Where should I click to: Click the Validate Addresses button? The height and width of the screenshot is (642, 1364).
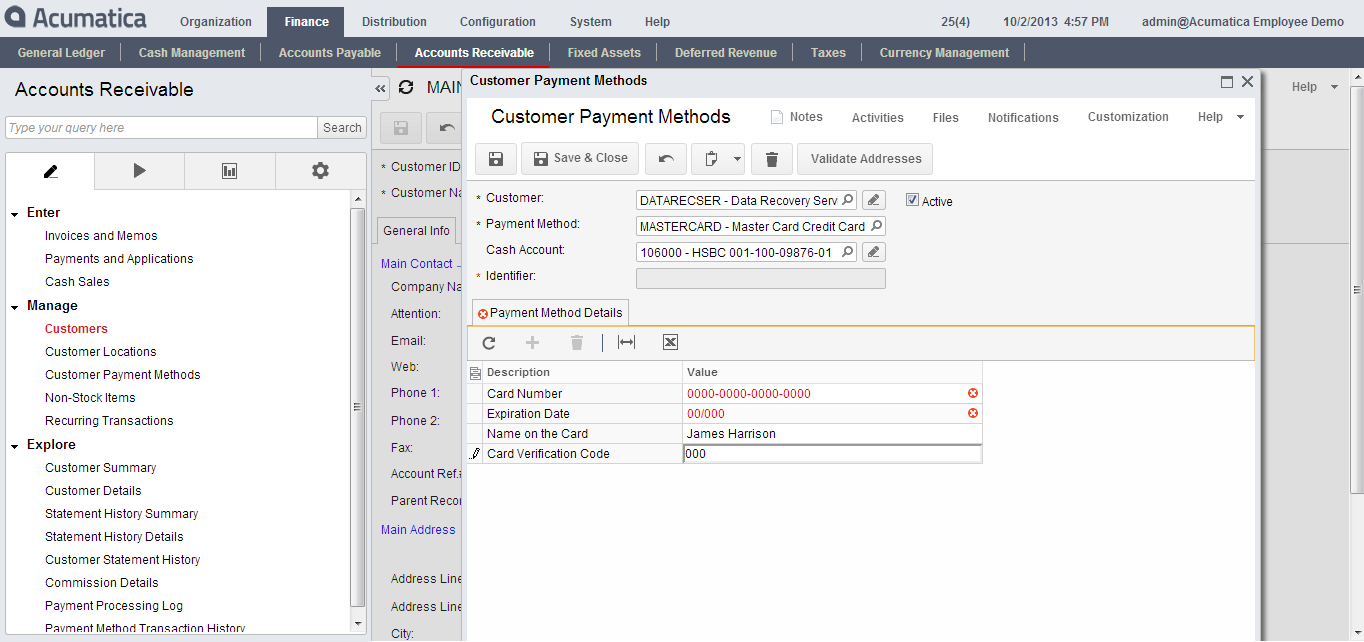pyautogui.click(x=866, y=158)
